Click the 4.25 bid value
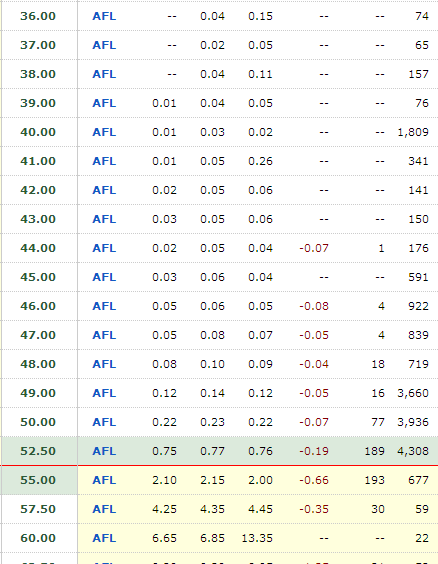 click(164, 509)
